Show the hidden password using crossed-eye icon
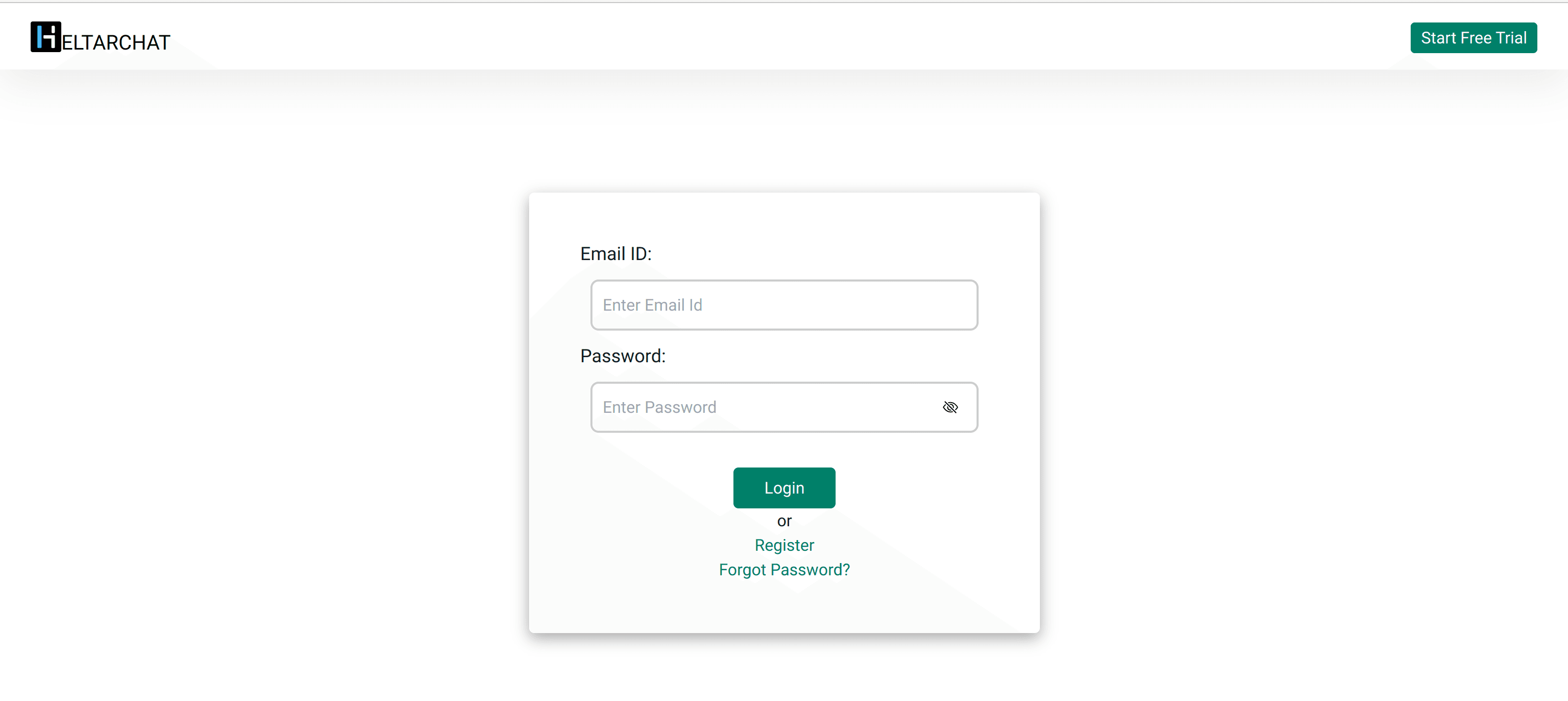This screenshot has height=701, width=1568. coord(949,407)
